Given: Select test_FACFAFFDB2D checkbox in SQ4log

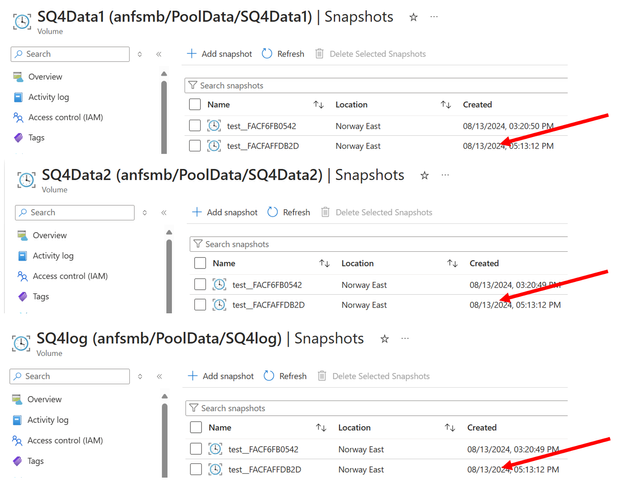Looking at the screenshot, I should (x=196, y=469).
